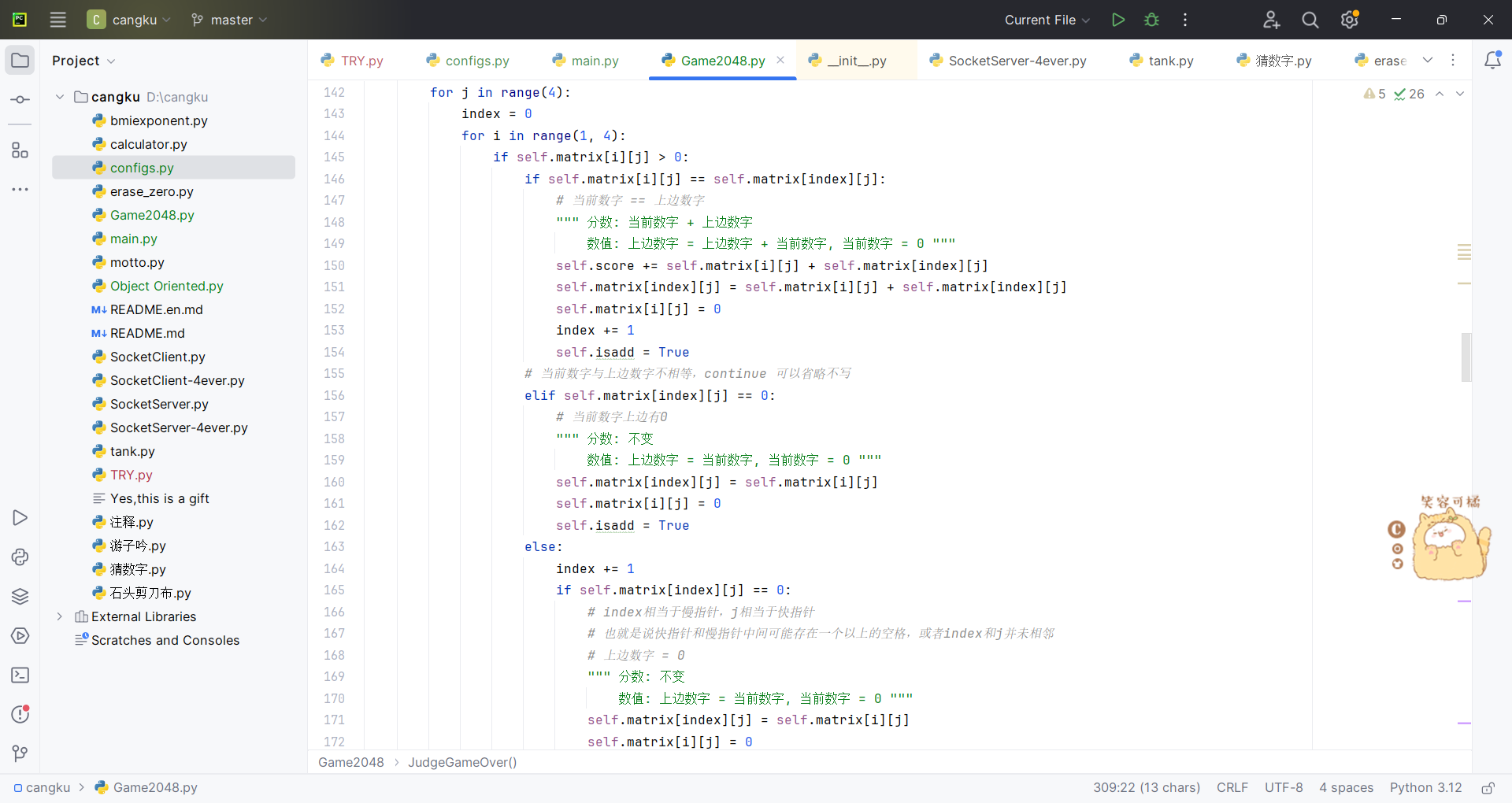Open master branch dropdown

229,20
